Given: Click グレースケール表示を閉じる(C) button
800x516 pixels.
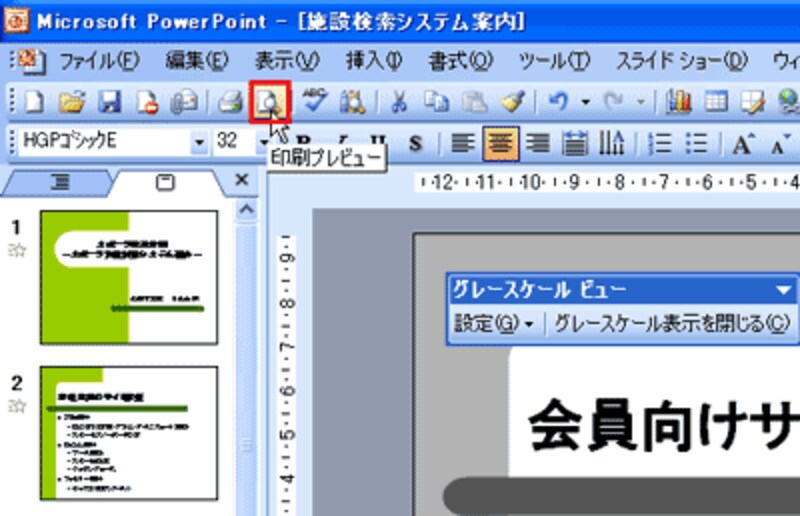Looking at the screenshot, I should 672,323.
